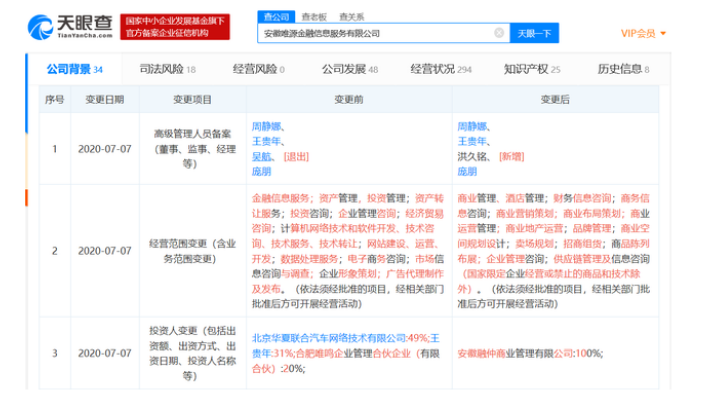Select the 2020-07-07 date in row 2
Viewport: 706px width, 410px height.
coord(104,251)
